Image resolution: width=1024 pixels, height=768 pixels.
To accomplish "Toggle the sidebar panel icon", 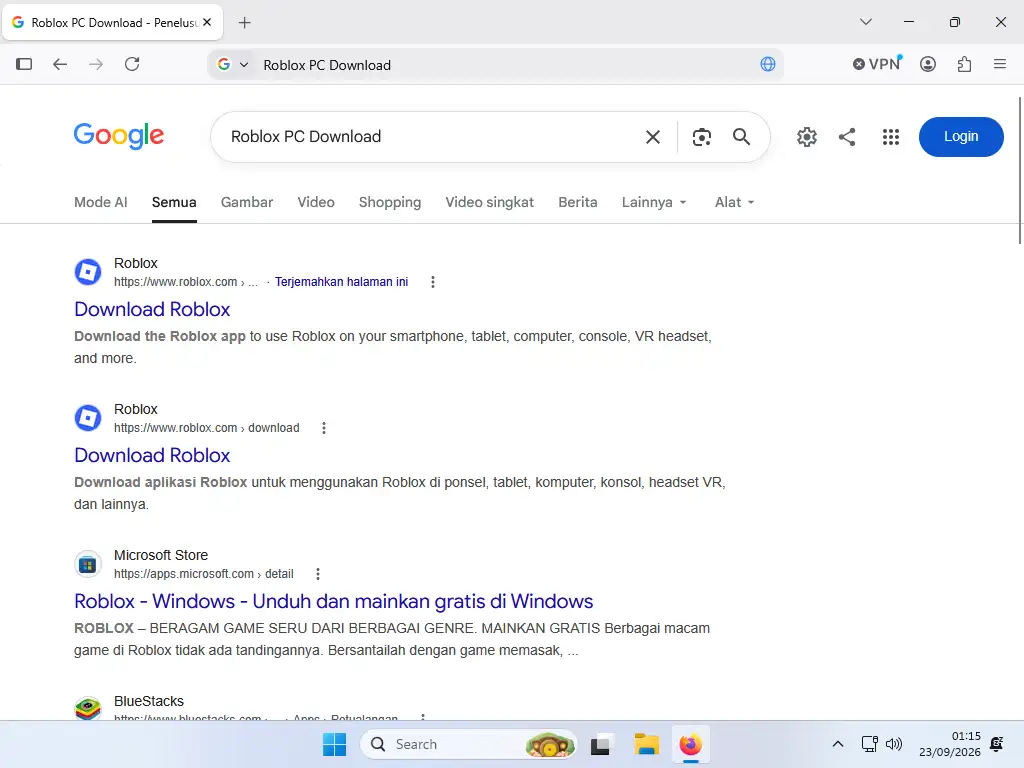I will (24, 64).
